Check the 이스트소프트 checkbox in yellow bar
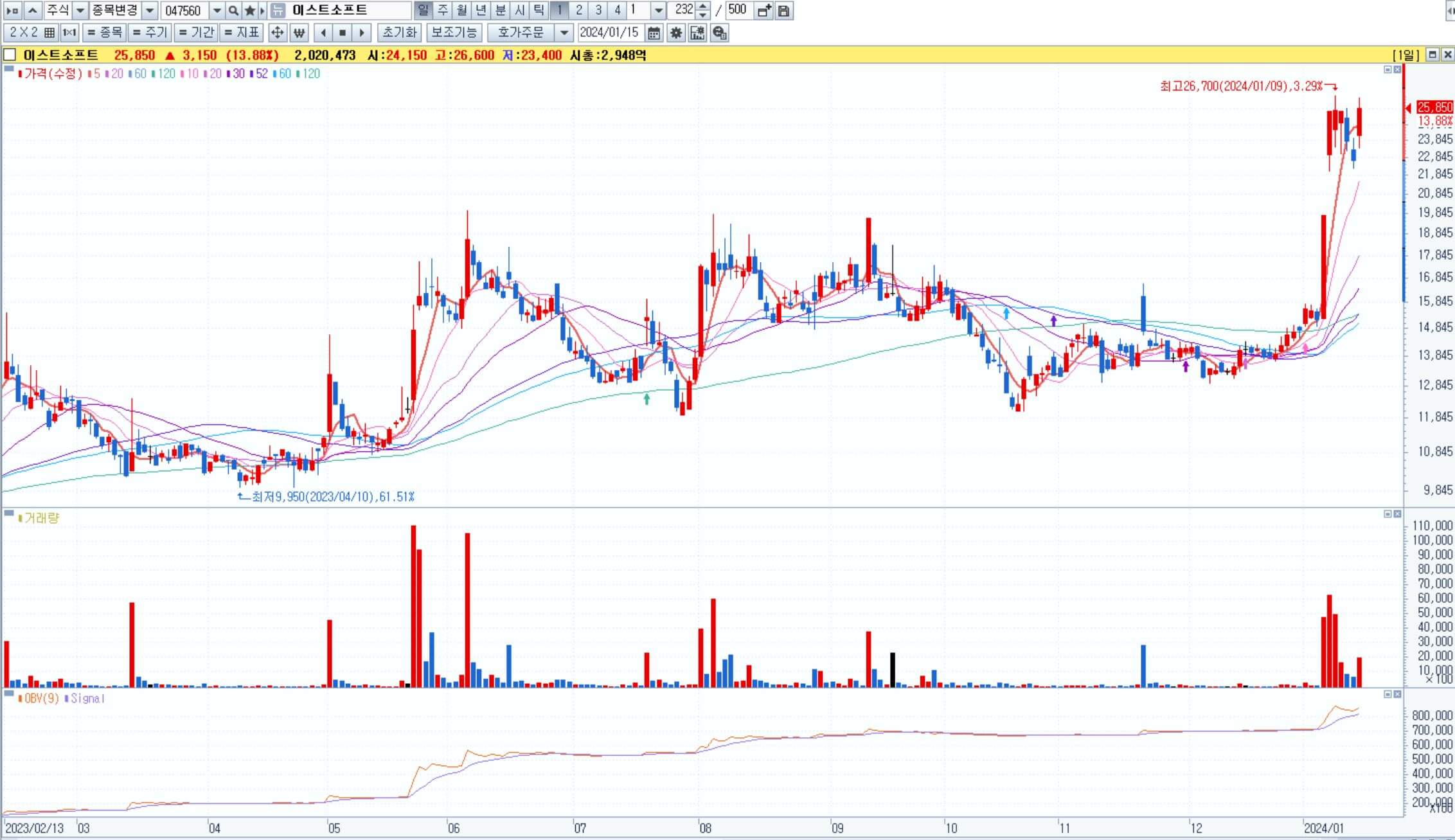The image size is (1455, 840). [10, 55]
